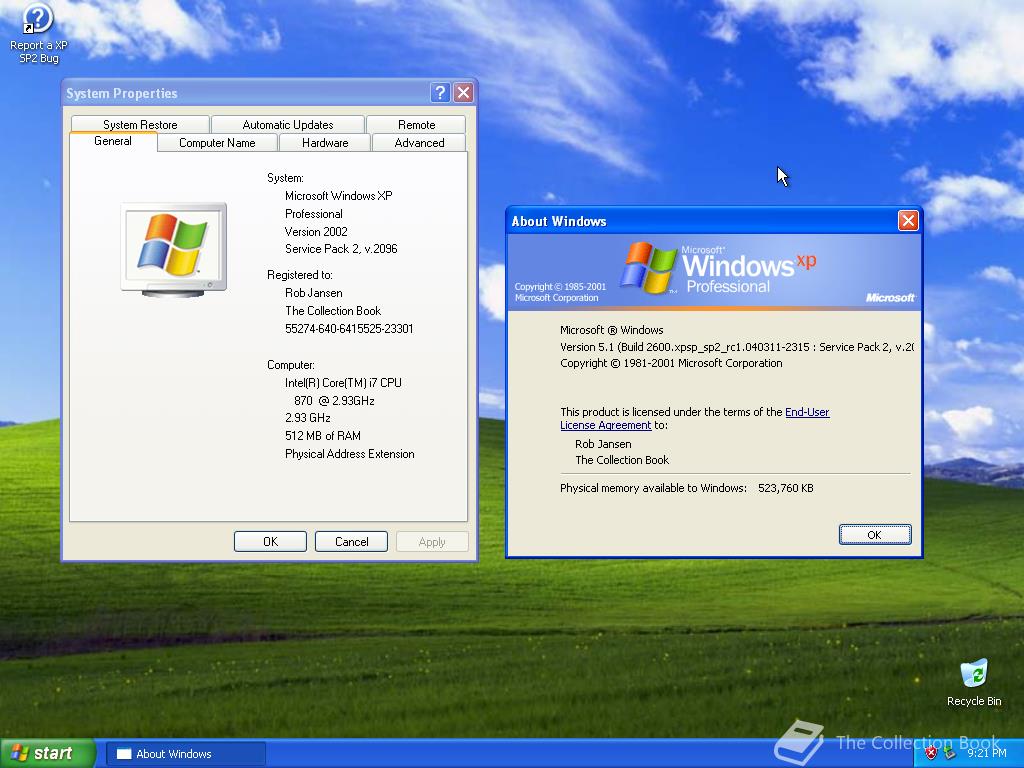Switch to the Computer Name tab

(216, 142)
